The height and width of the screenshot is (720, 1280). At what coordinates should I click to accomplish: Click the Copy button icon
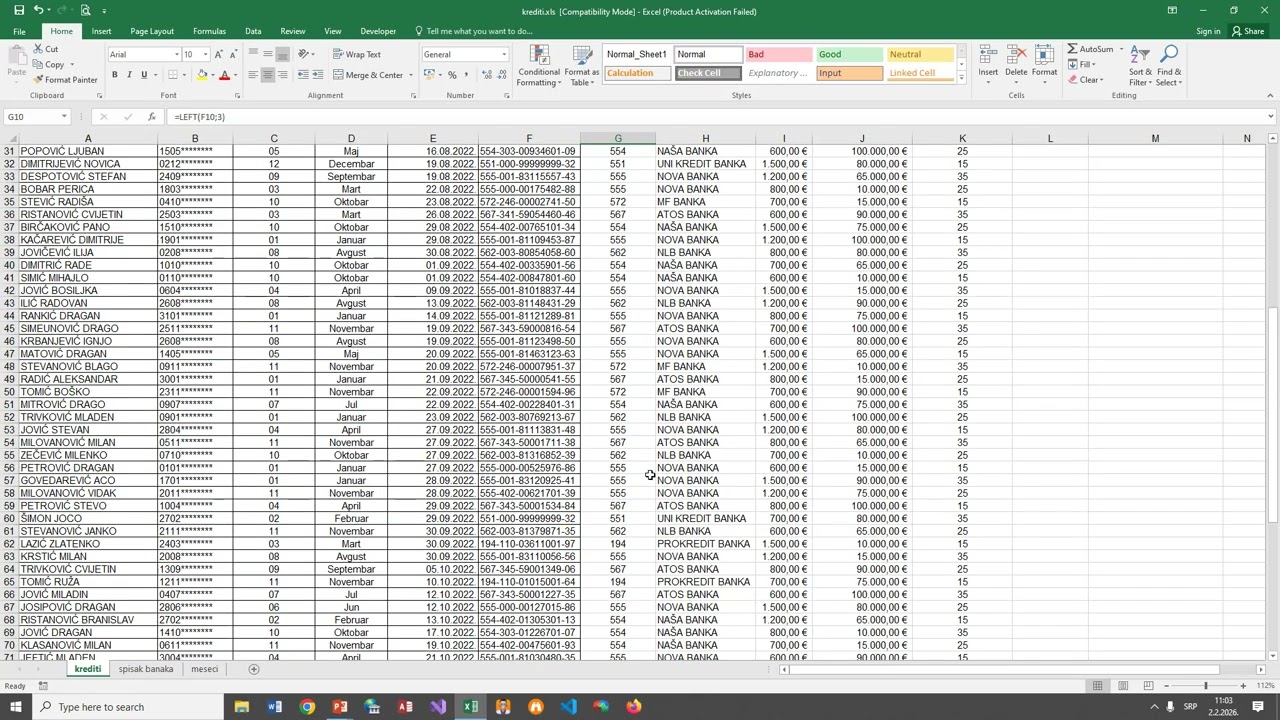(x=38, y=64)
